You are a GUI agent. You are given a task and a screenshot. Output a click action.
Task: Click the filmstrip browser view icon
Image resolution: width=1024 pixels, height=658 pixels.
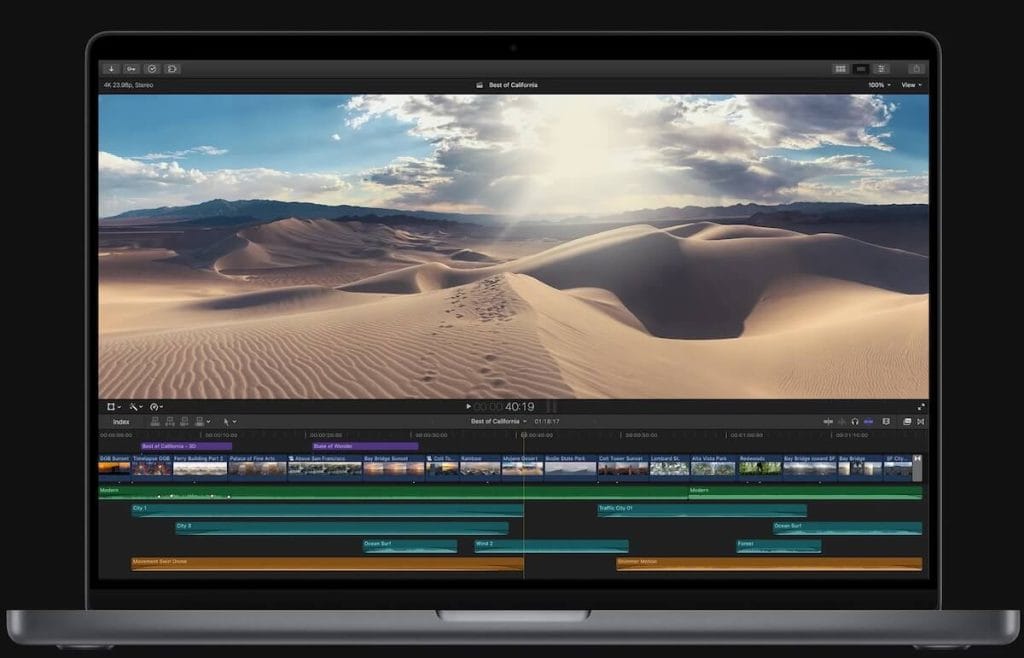pyautogui.click(x=861, y=69)
